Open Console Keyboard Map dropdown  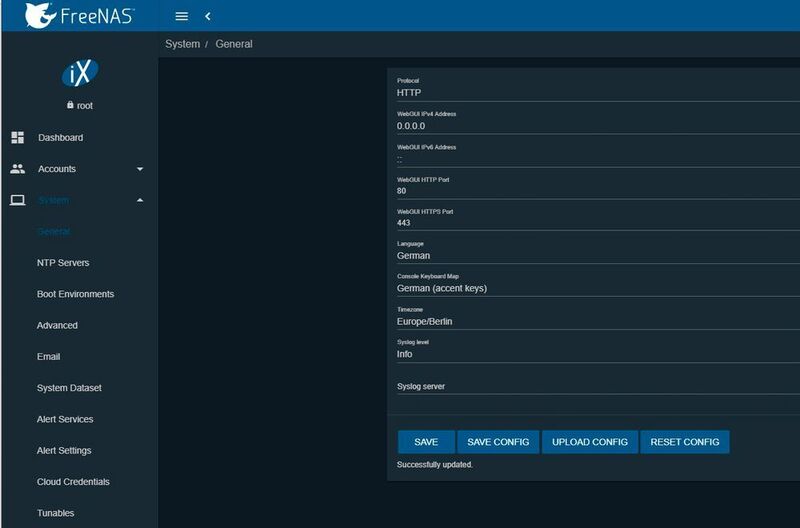(598, 288)
